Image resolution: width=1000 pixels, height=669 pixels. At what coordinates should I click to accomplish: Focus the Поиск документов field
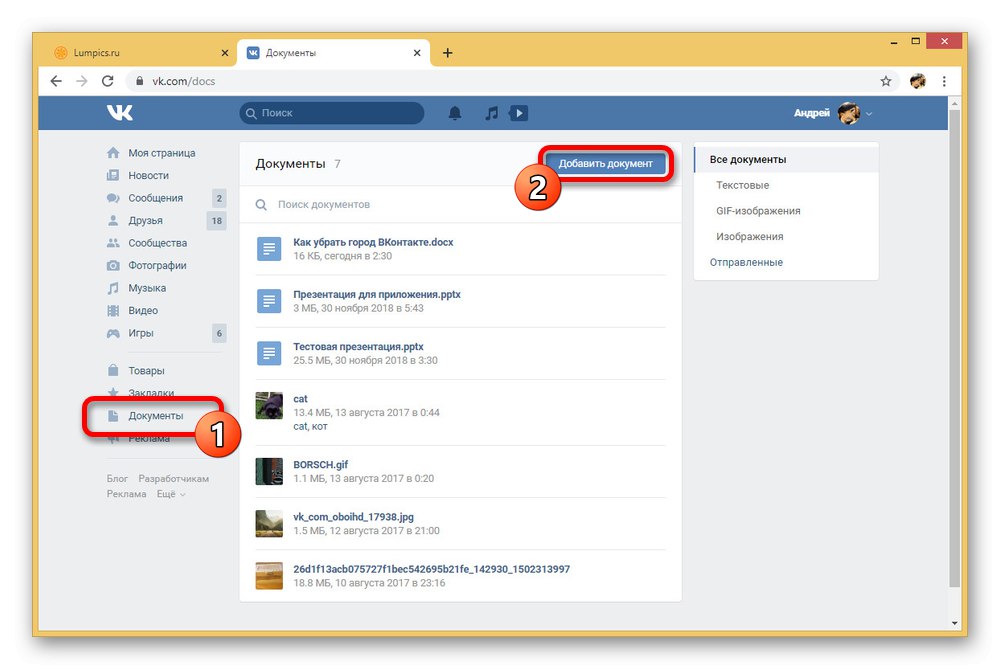[460, 205]
